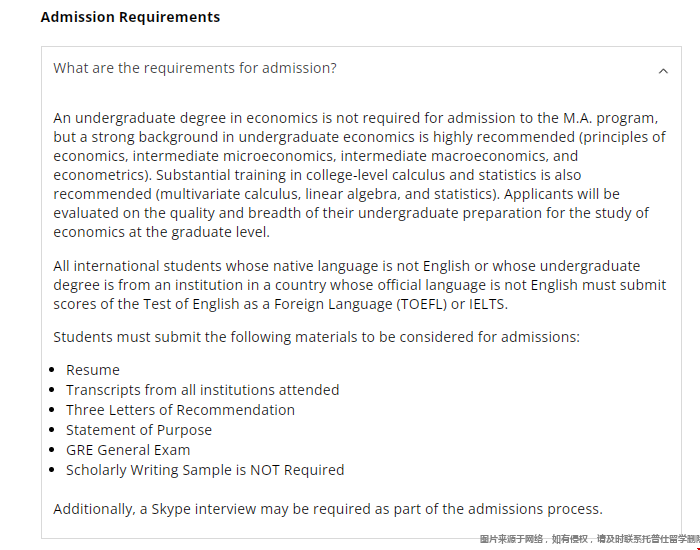Collapse the admission requirements chevron arrow
The width and height of the screenshot is (700, 550).
(663, 71)
